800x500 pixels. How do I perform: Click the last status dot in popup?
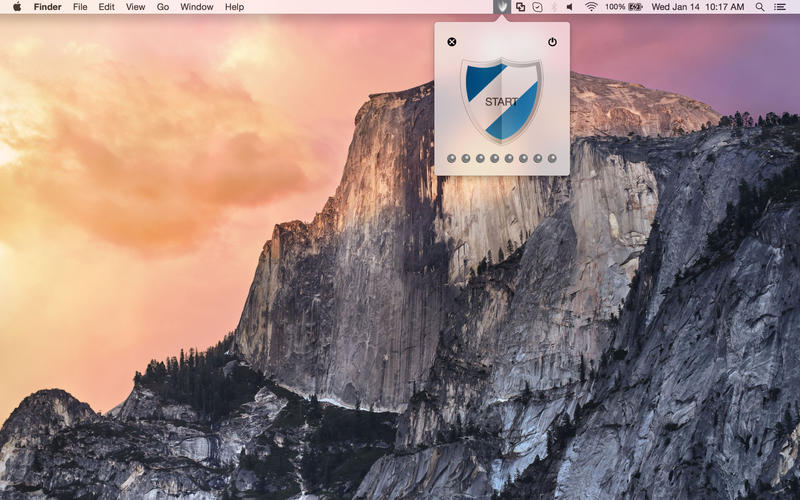(x=552, y=158)
